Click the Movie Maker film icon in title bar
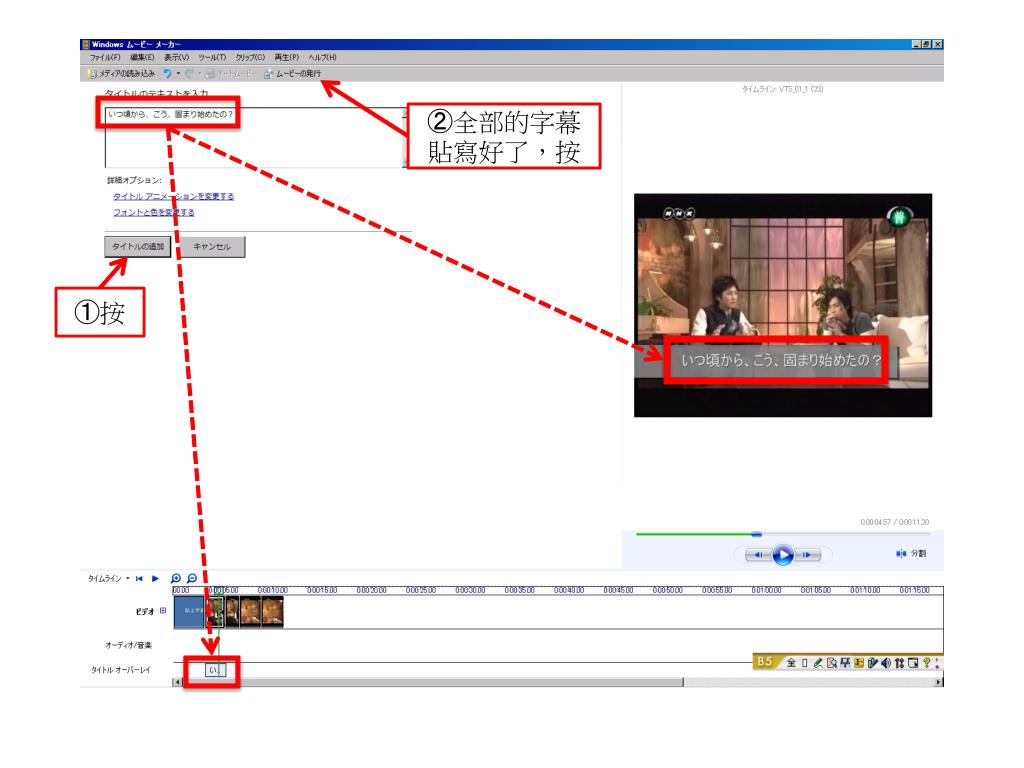Screen dimensions: 1024x768 tap(86, 44)
